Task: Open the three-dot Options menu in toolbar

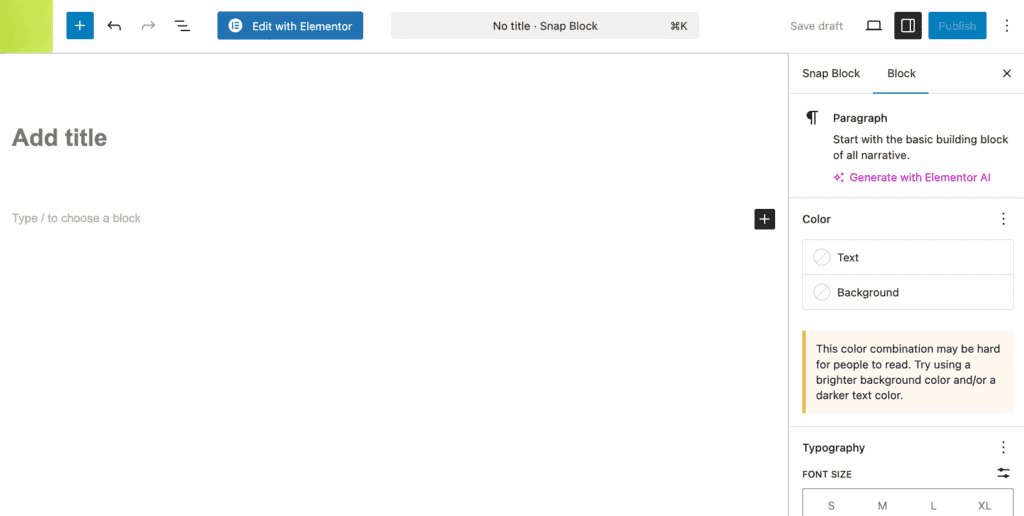Action: pyautogui.click(x=1006, y=26)
